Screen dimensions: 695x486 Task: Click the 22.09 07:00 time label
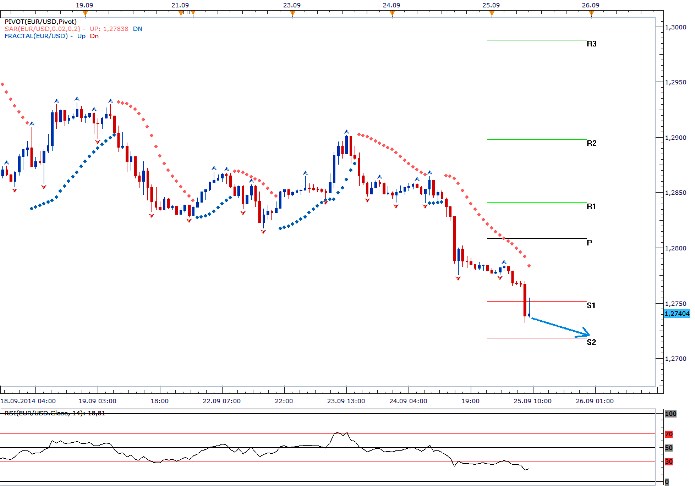(x=222, y=401)
